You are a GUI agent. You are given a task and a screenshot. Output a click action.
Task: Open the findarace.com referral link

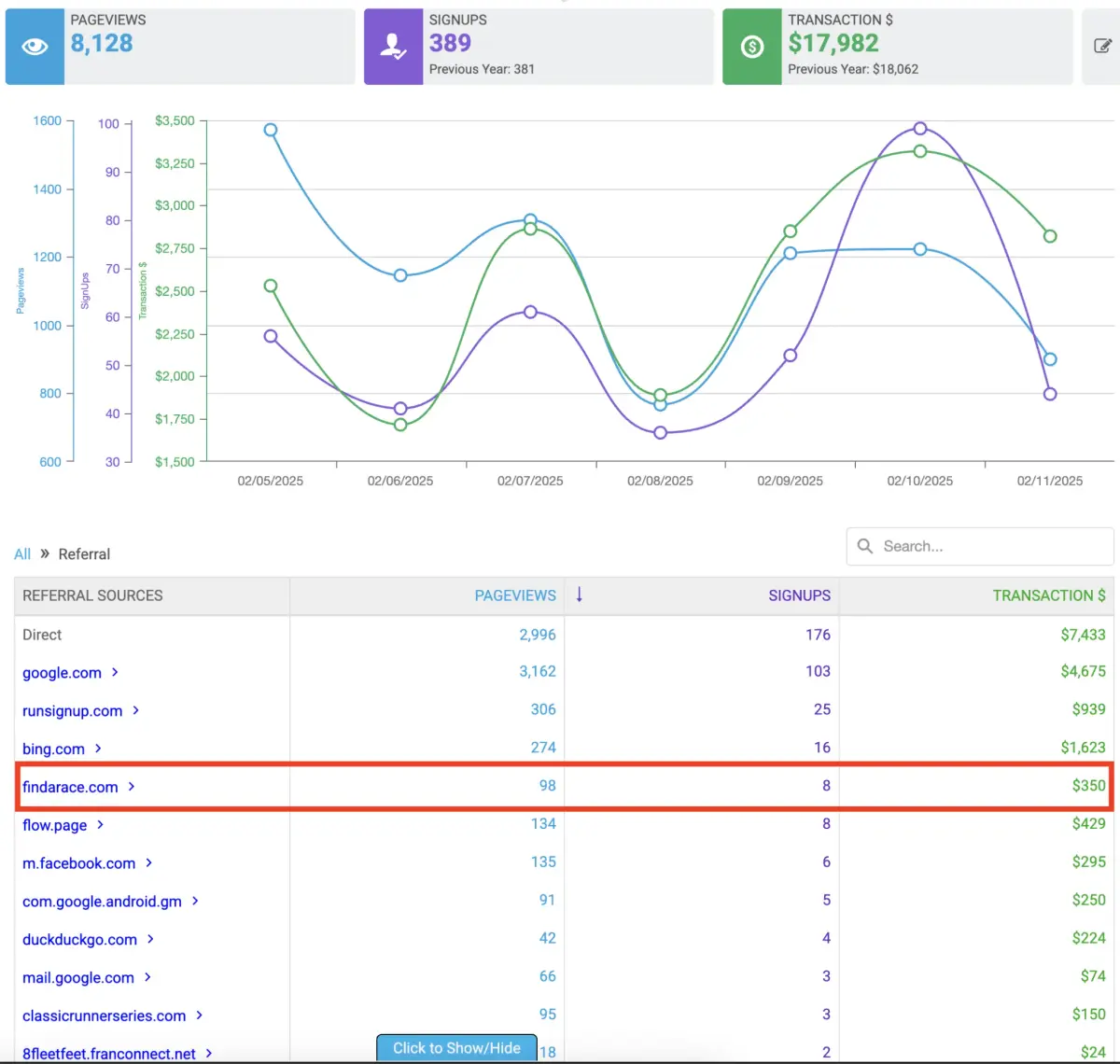pyautogui.click(x=70, y=787)
